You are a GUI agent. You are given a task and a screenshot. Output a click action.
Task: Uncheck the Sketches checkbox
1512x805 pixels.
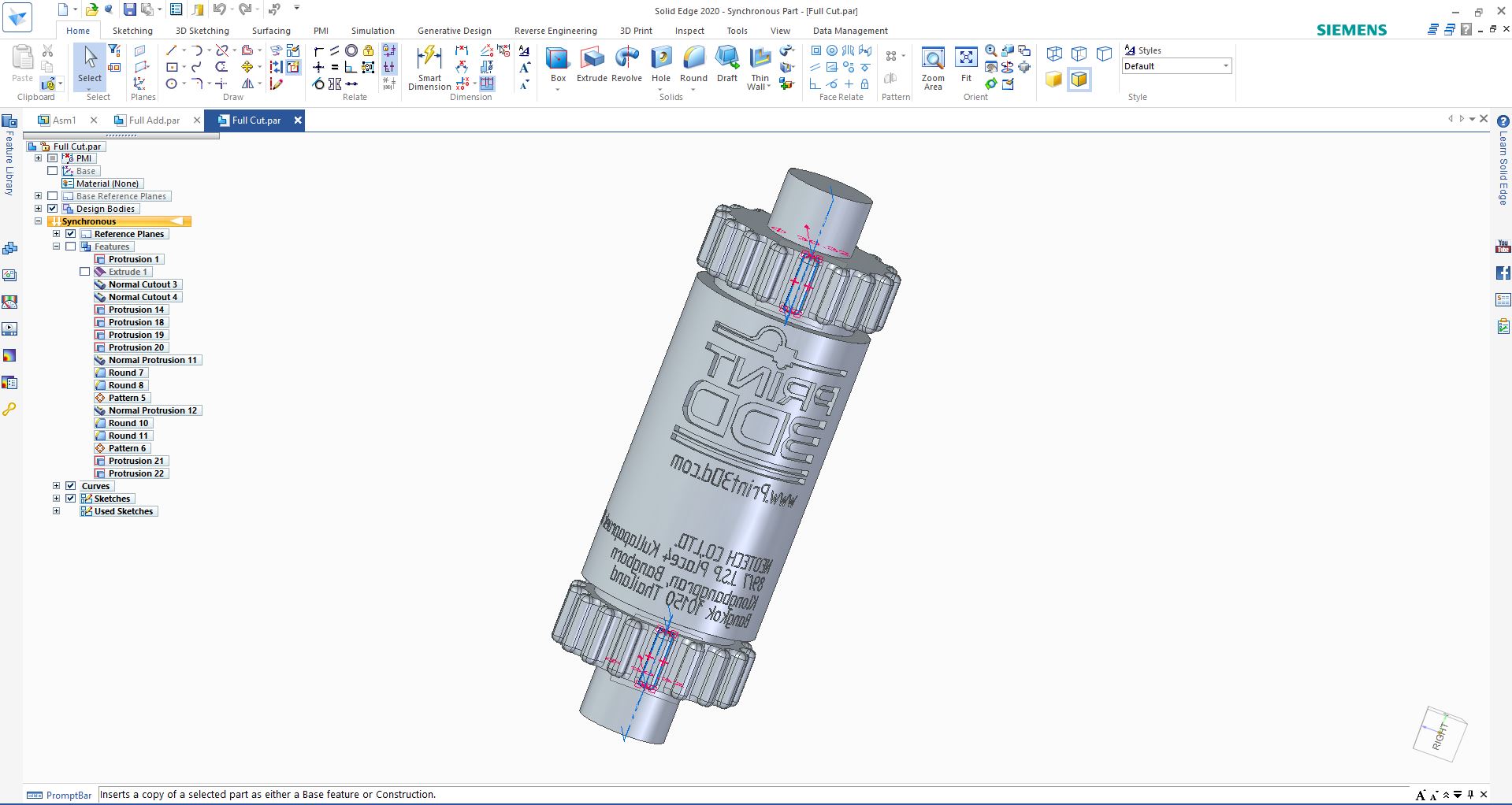point(71,499)
